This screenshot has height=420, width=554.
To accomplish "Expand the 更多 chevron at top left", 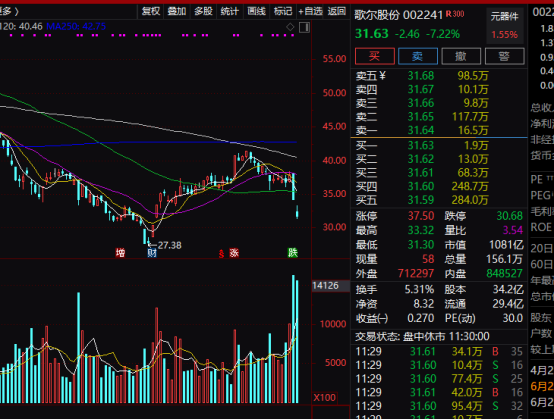I will pyautogui.click(x=10, y=11).
